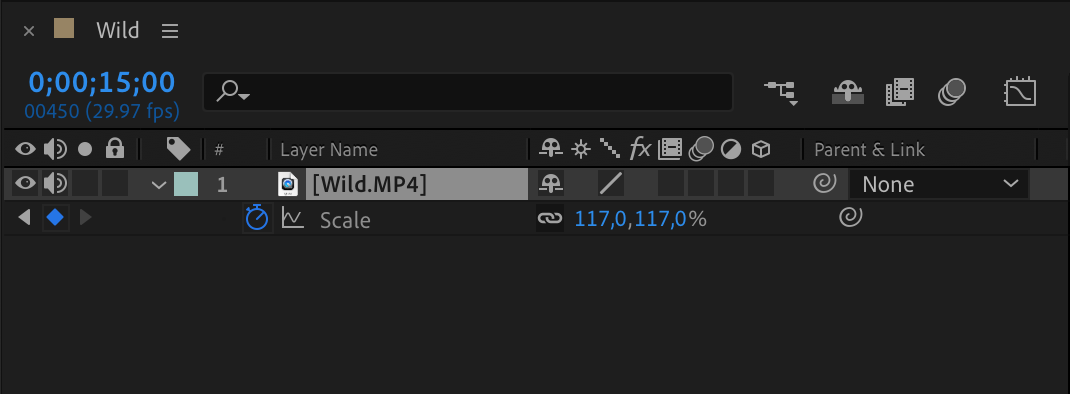
Task: Mute audio of the Wild.MP4 layer
Action: tap(55, 183)
